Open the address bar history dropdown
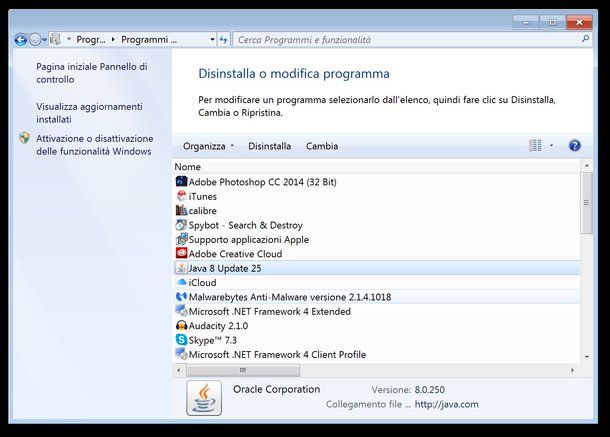The width and height of the screenshot is (610, 437). pyautogui.click(x=212, y=40)
